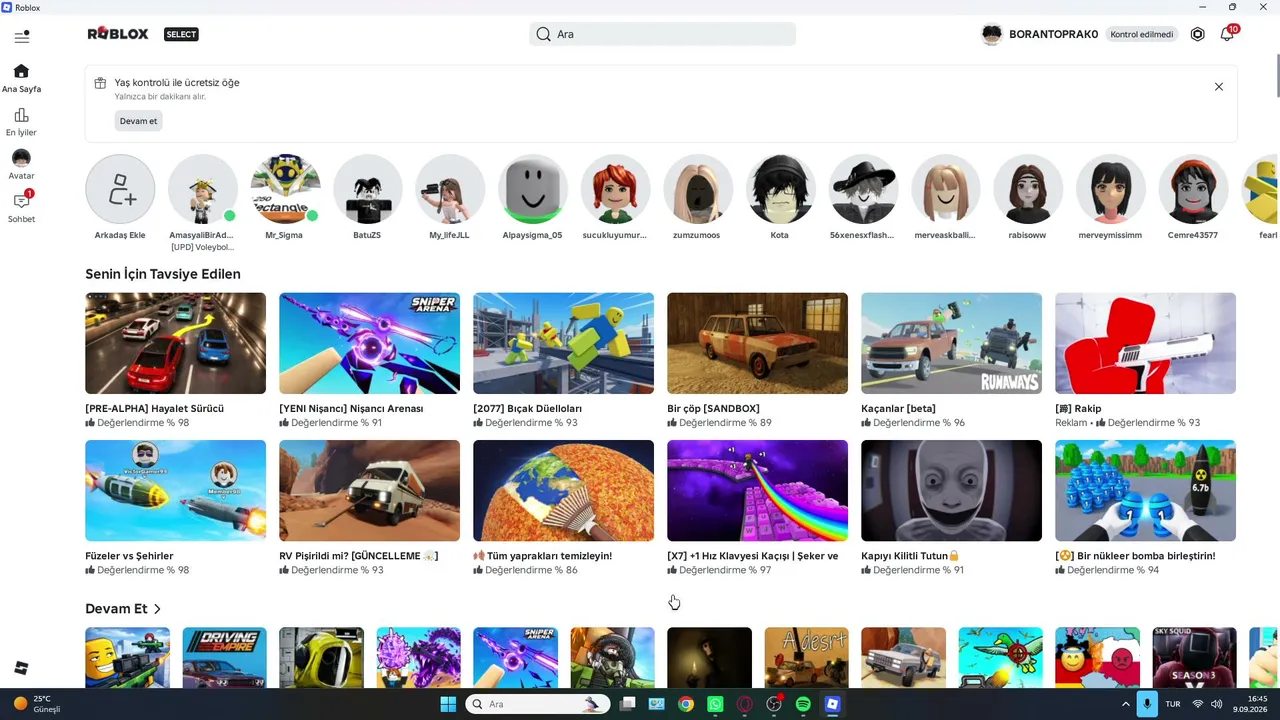Open 56xenesxflash friend avatar
The width and height of the screenshot is (1280, 720).
tap(863, 189)
